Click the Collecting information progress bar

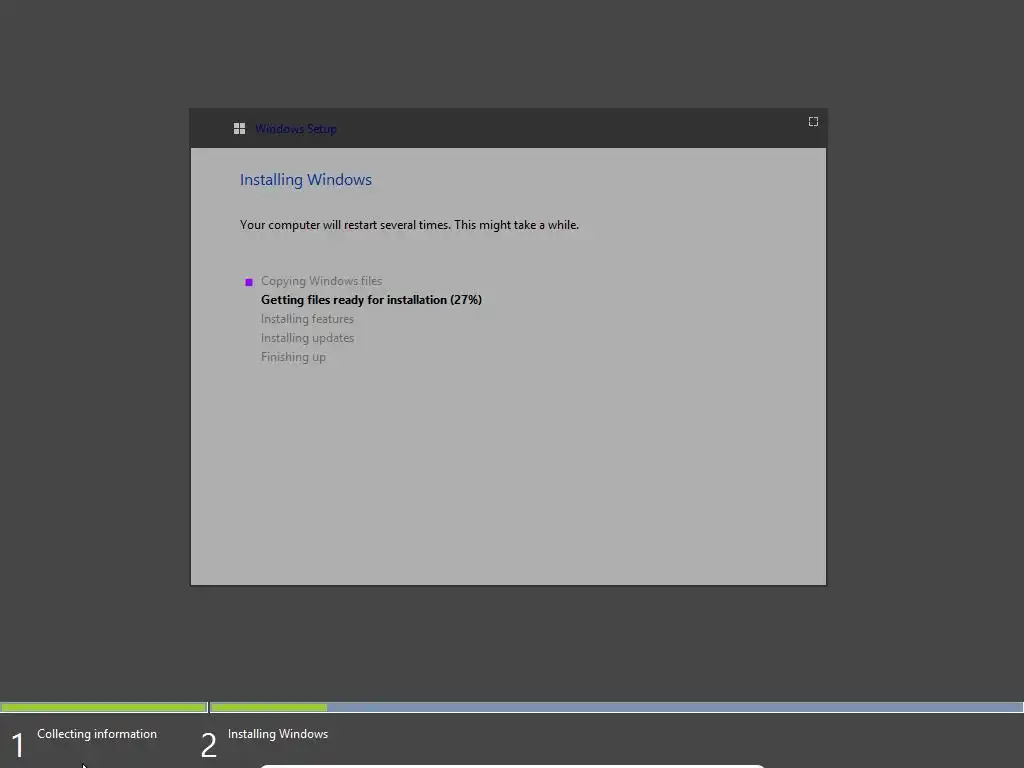point(104,707)
